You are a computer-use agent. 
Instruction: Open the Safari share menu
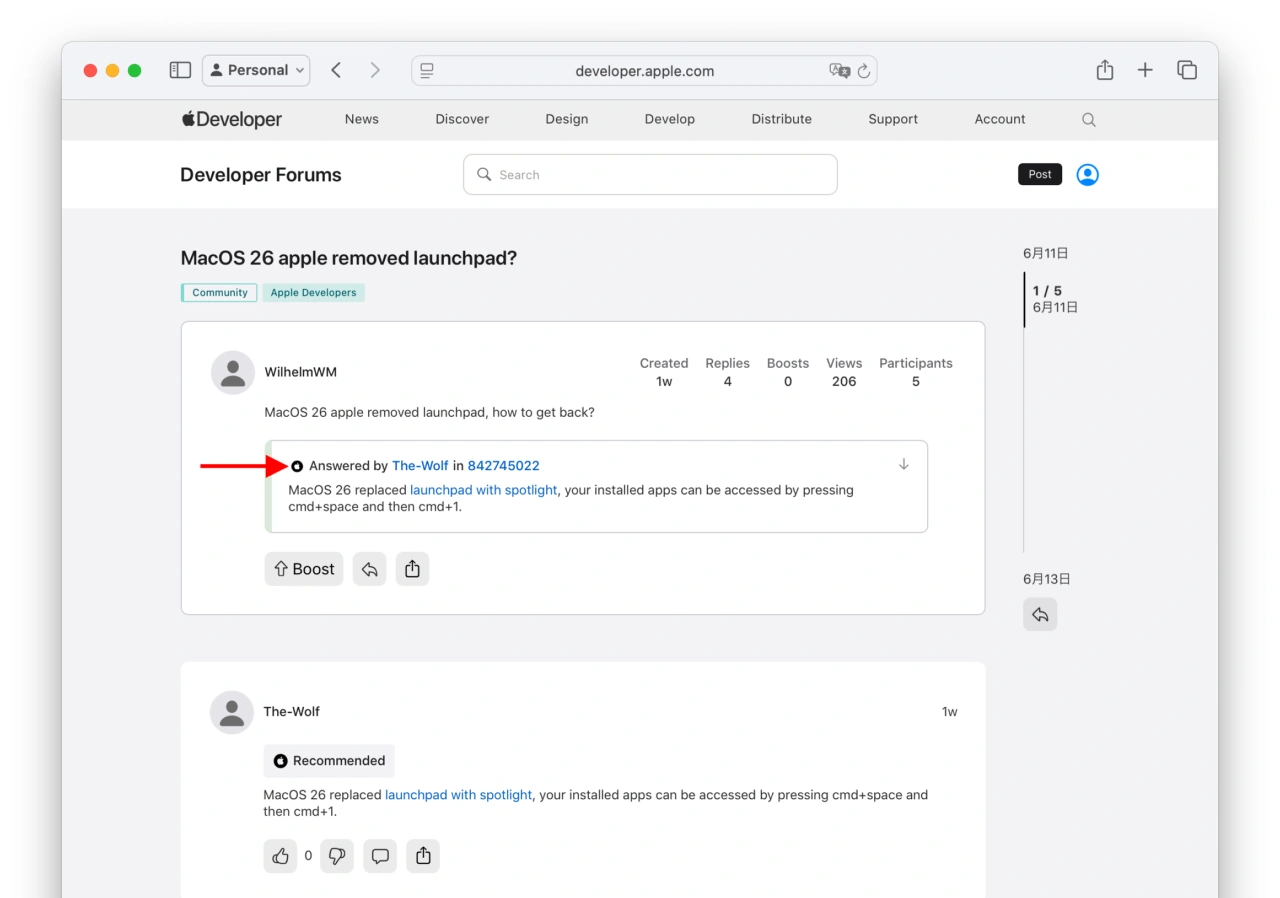click(1104, 70)
